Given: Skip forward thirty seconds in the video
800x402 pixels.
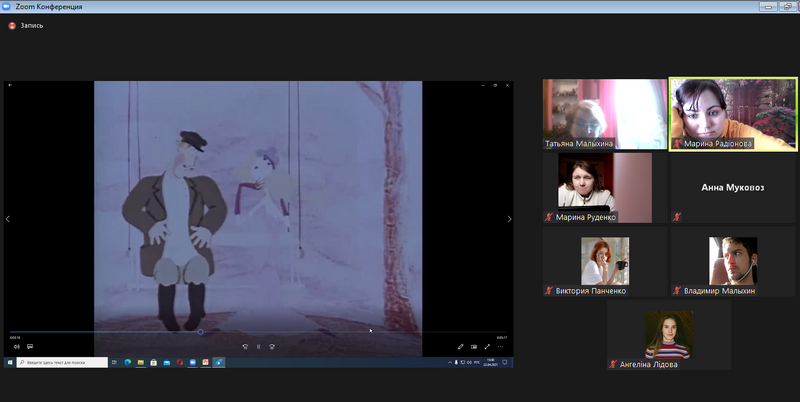Looking at the screenshot, I should [x=272, y=346].
